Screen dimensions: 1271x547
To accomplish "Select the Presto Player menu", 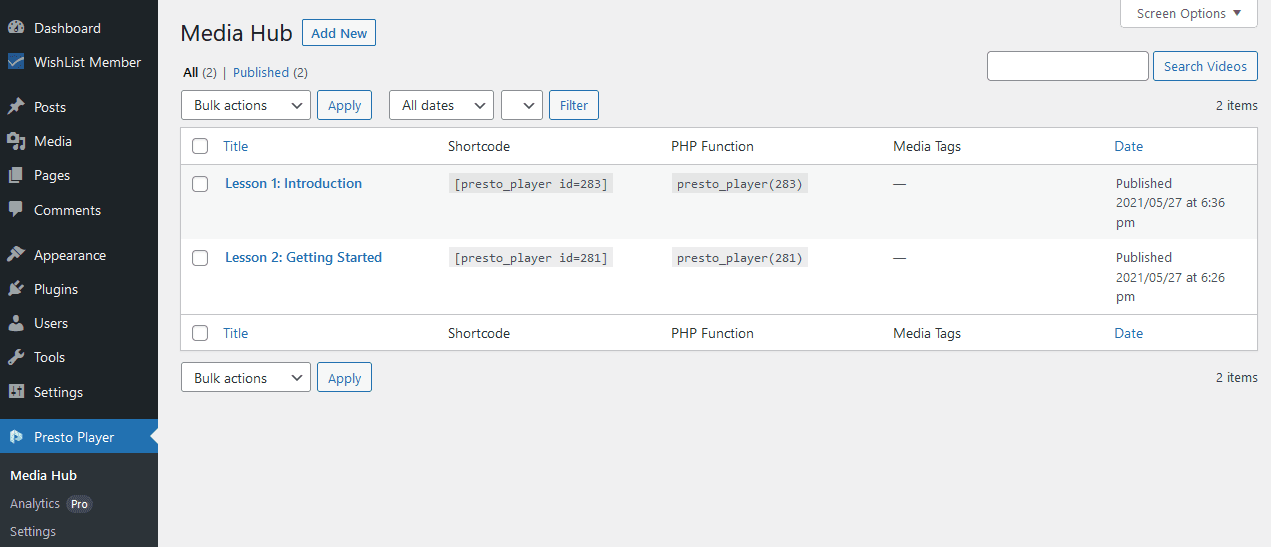I will click(79, 437).
